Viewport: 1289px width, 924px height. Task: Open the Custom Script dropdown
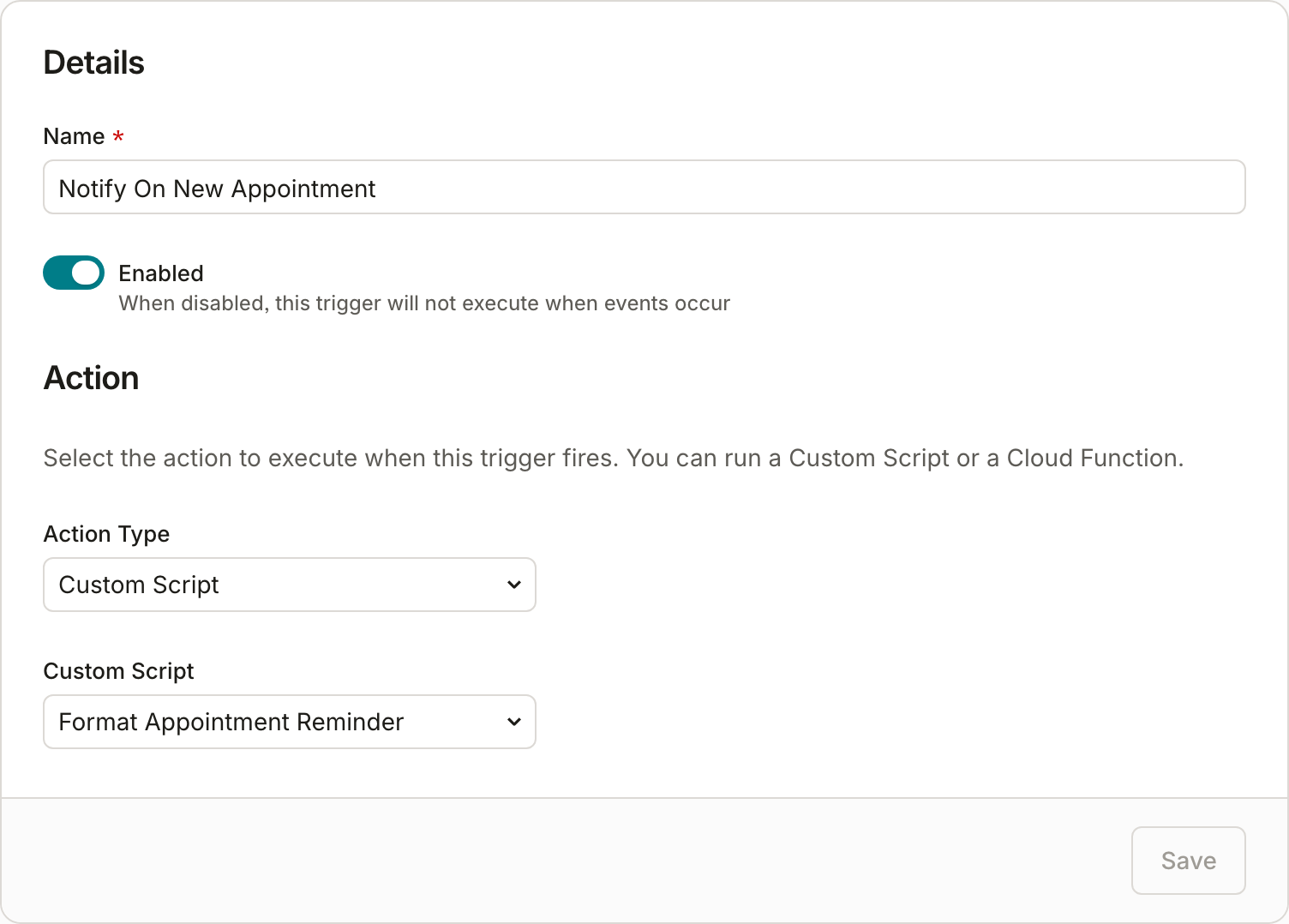pos(290,722)
